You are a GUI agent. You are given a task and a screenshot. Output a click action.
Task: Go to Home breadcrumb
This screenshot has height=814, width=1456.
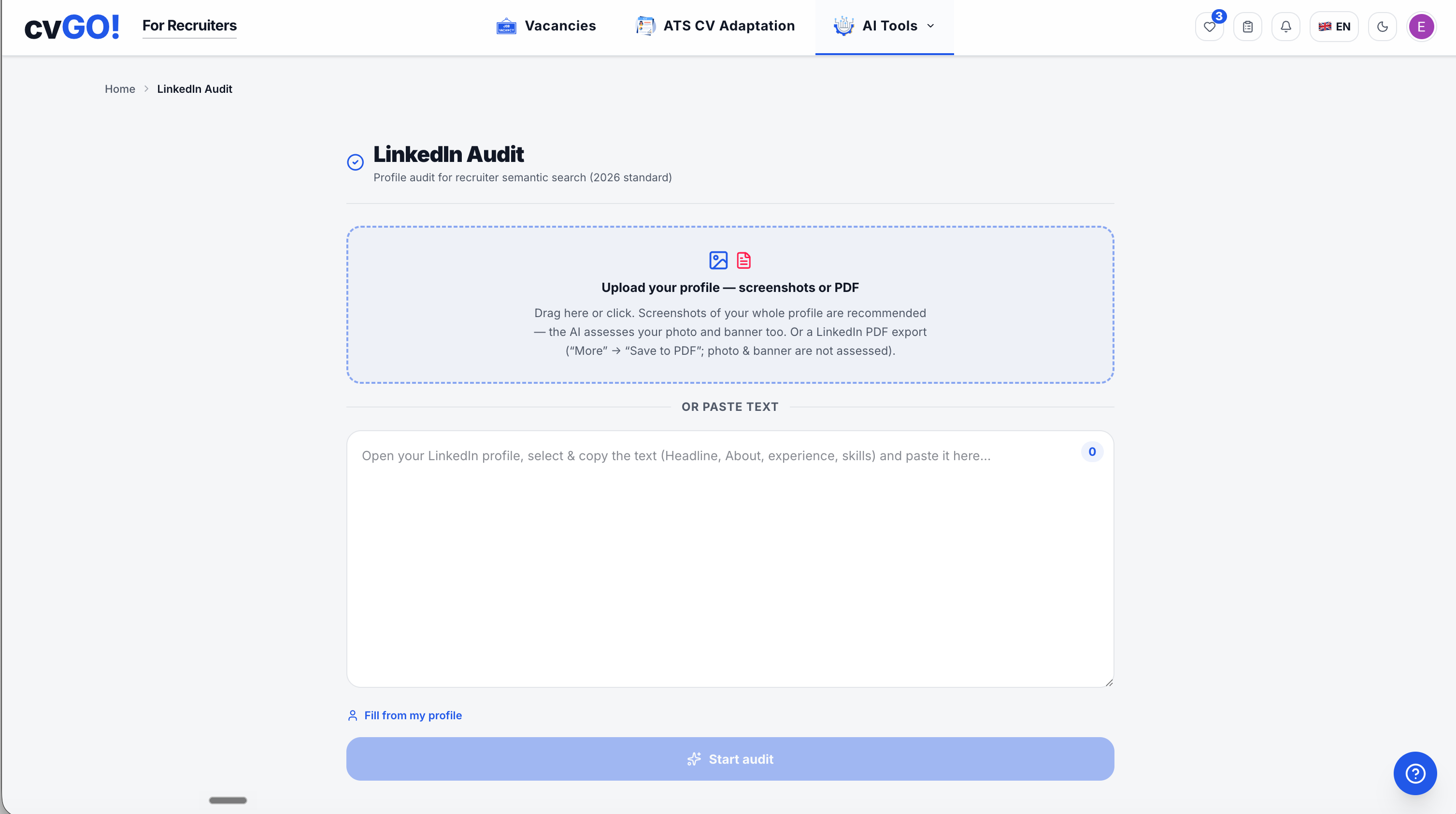point(120,89)
